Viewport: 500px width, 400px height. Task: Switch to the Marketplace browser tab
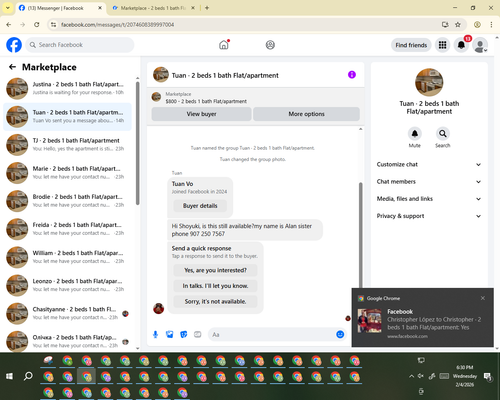click(x=153, y=8)
